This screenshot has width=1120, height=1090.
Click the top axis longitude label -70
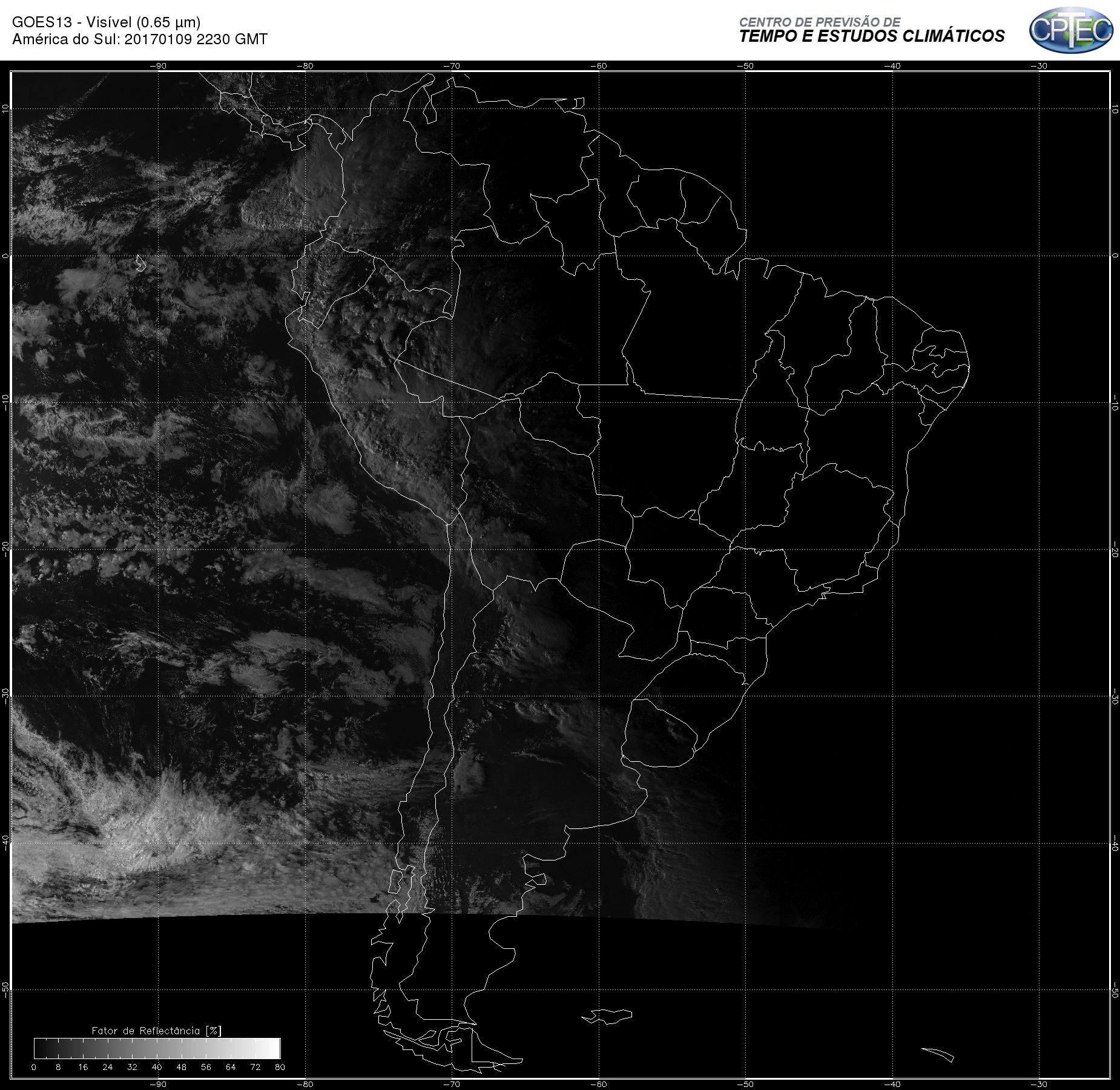coord(452,66)
